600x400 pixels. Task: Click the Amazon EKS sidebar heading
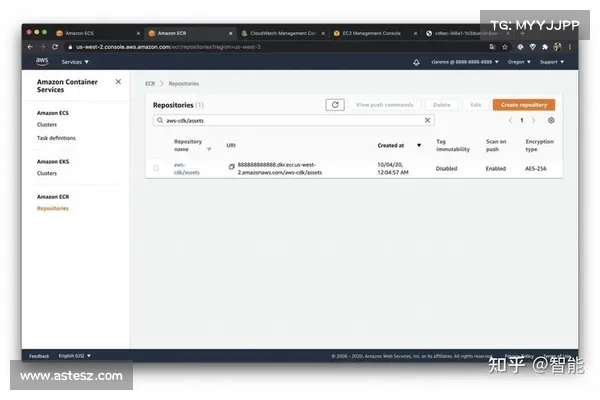(x=53, y=162)
